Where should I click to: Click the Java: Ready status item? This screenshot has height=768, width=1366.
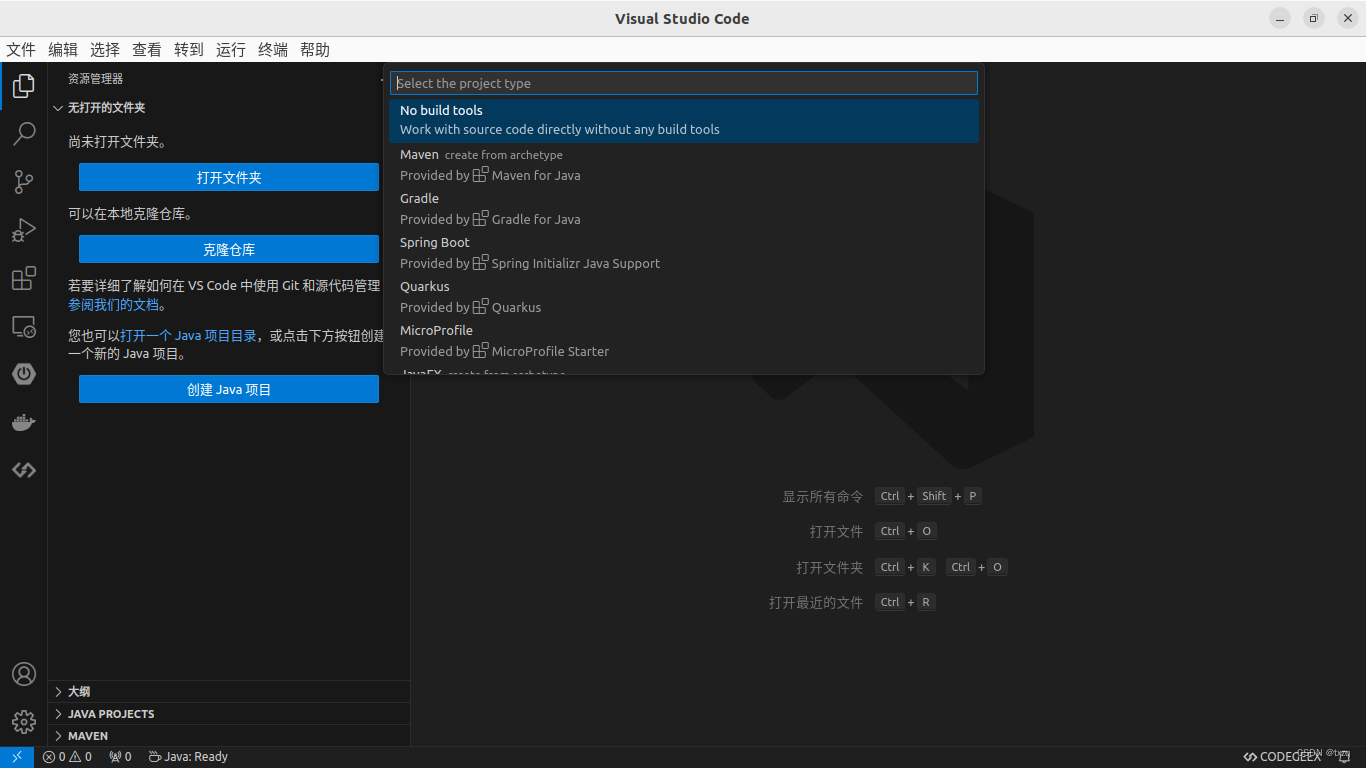click(189, 757)
